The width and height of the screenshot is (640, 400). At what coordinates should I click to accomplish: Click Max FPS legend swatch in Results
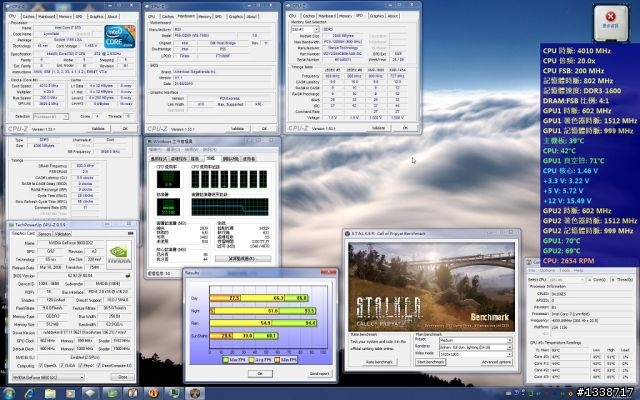point(226,360)
